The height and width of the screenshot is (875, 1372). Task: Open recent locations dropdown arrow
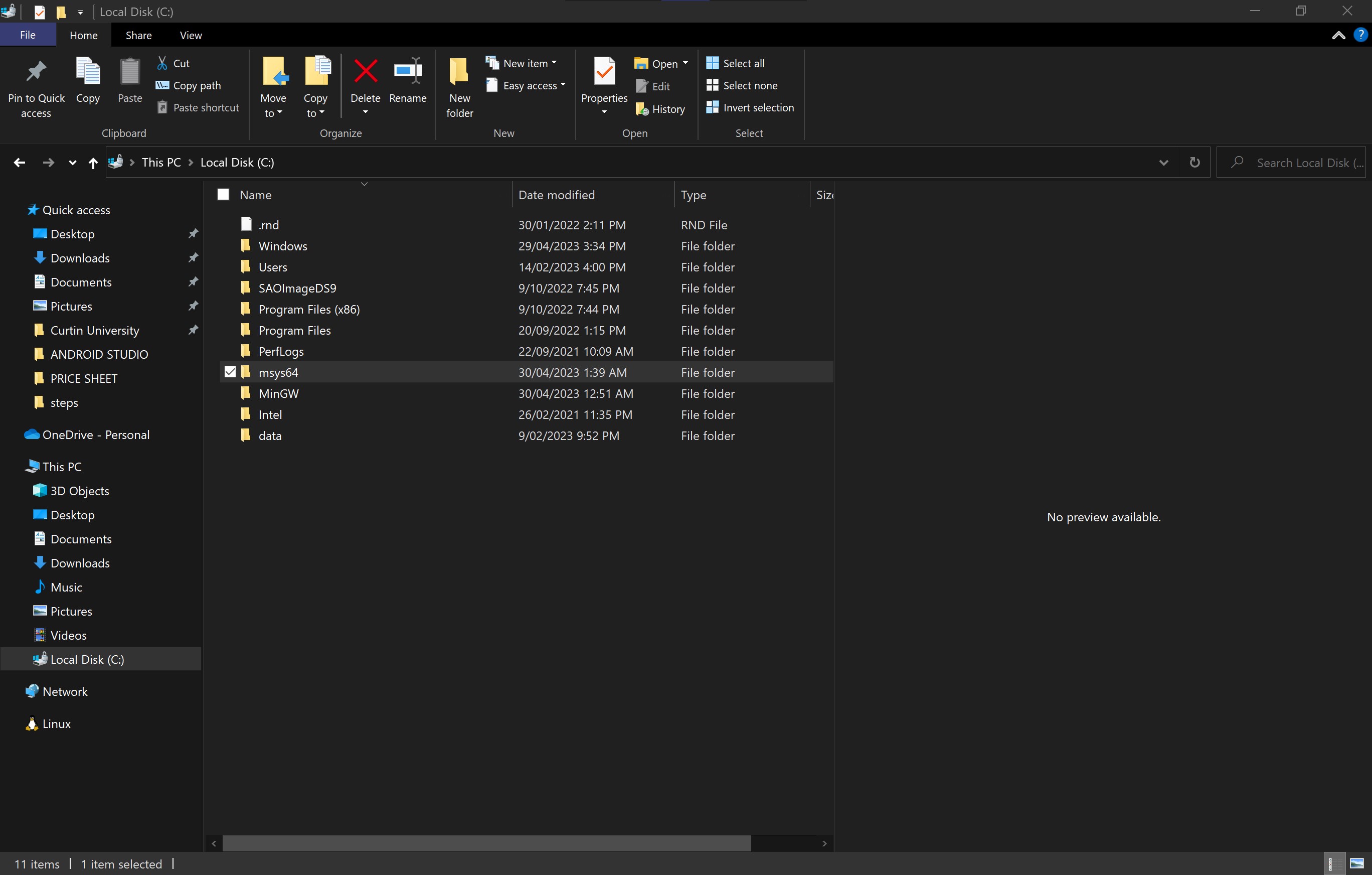tap(72, 163)
